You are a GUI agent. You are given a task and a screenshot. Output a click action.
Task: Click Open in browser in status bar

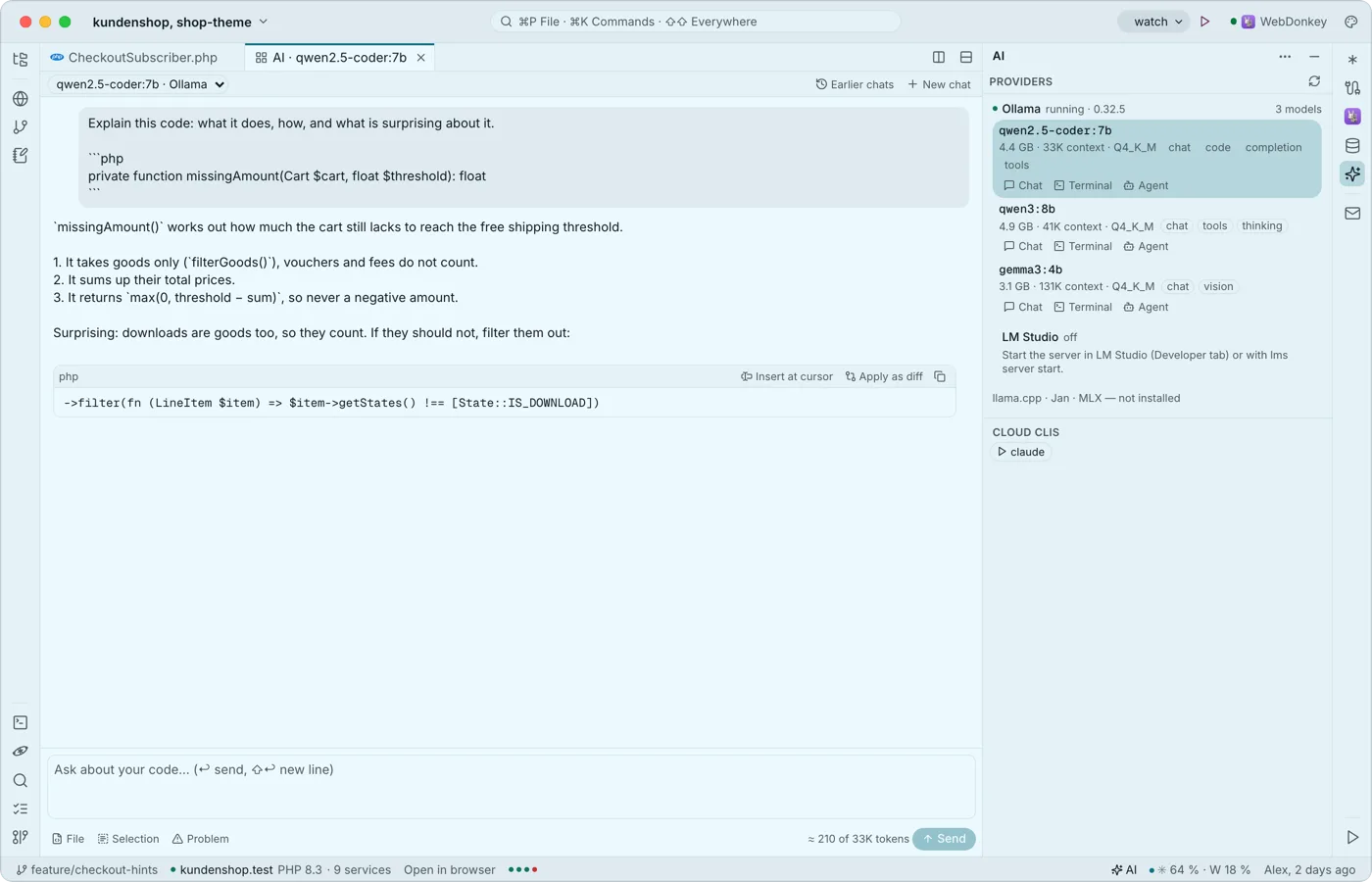pyautogui.click(x=450, y=870)
